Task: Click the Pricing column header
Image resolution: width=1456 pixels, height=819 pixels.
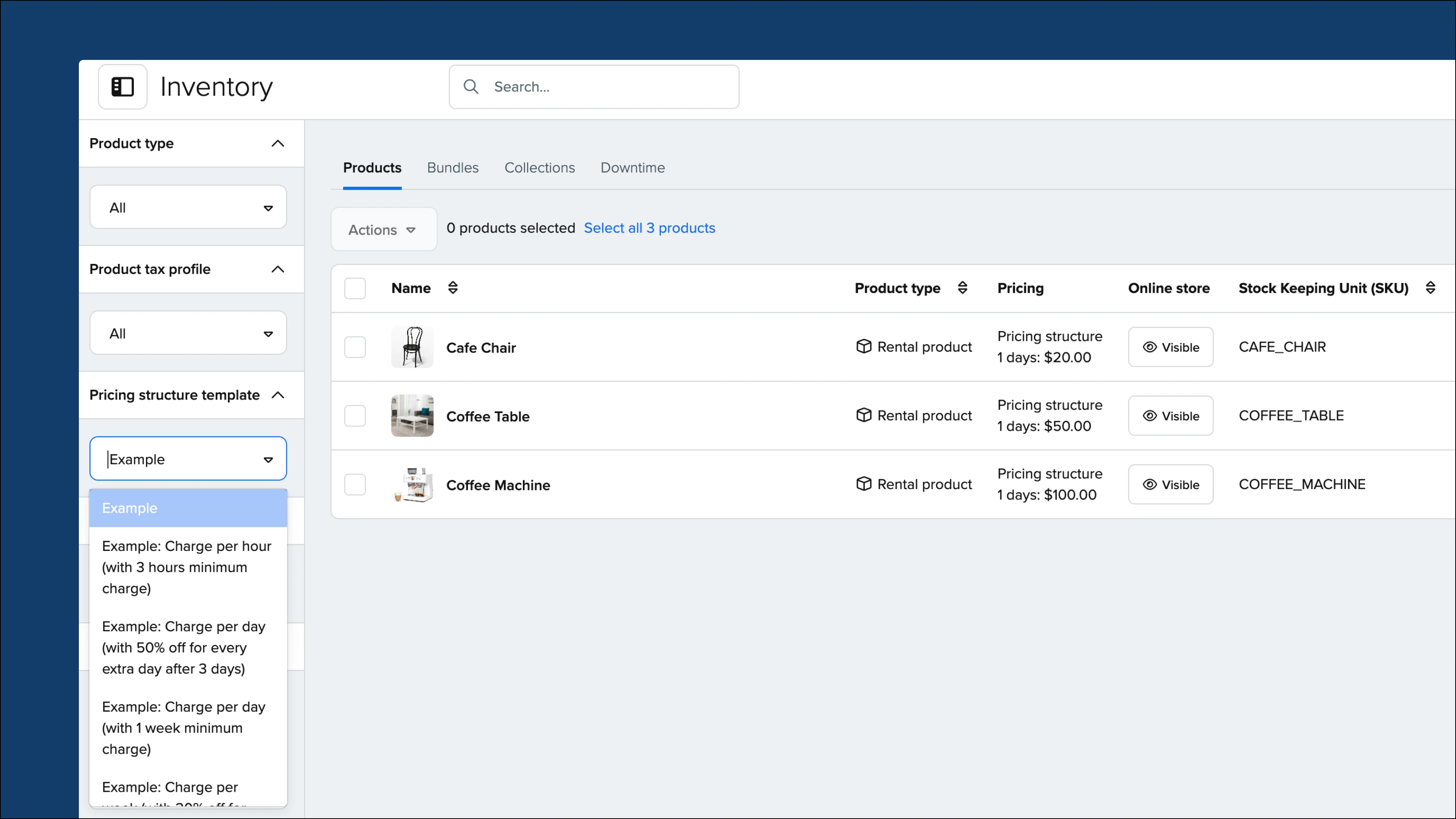Action: click(x=1020, y=288)
